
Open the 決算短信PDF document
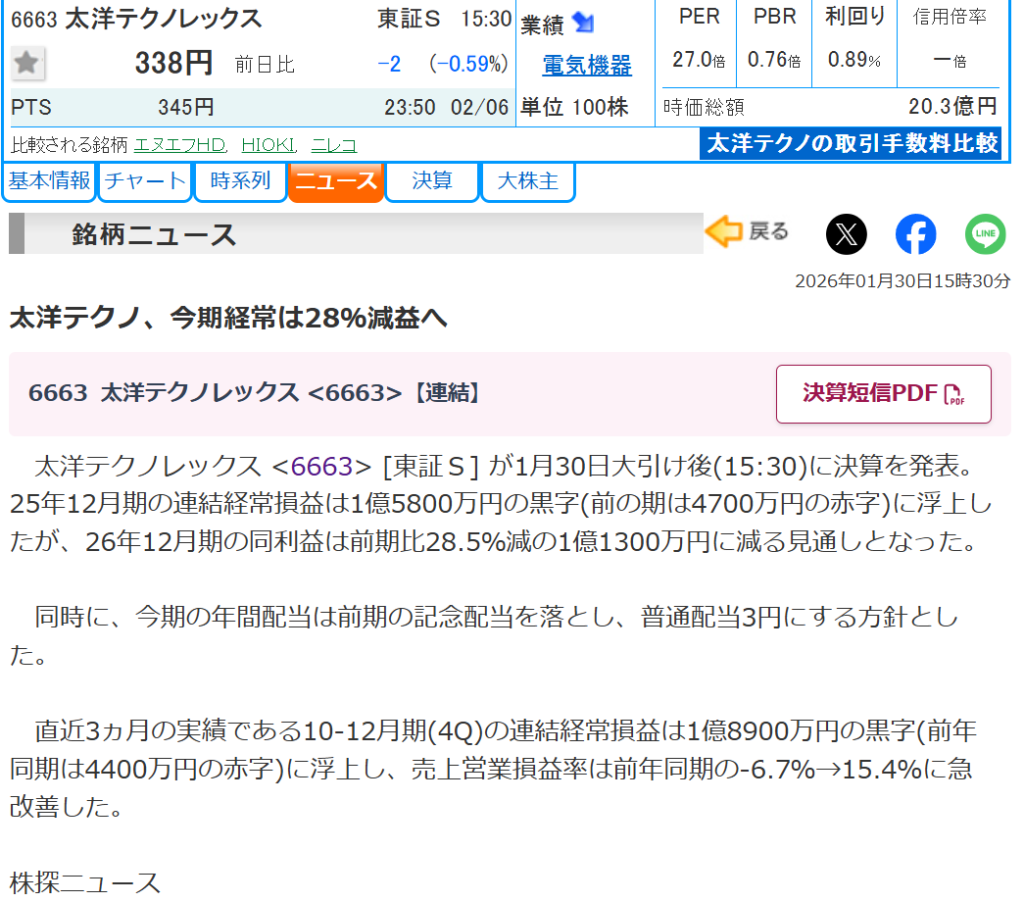(883, 394)
